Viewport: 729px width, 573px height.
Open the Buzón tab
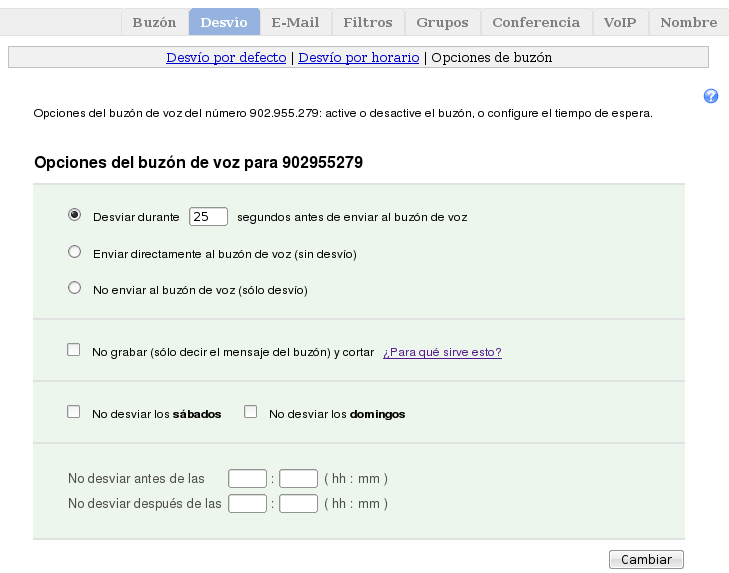click(154, 22)
